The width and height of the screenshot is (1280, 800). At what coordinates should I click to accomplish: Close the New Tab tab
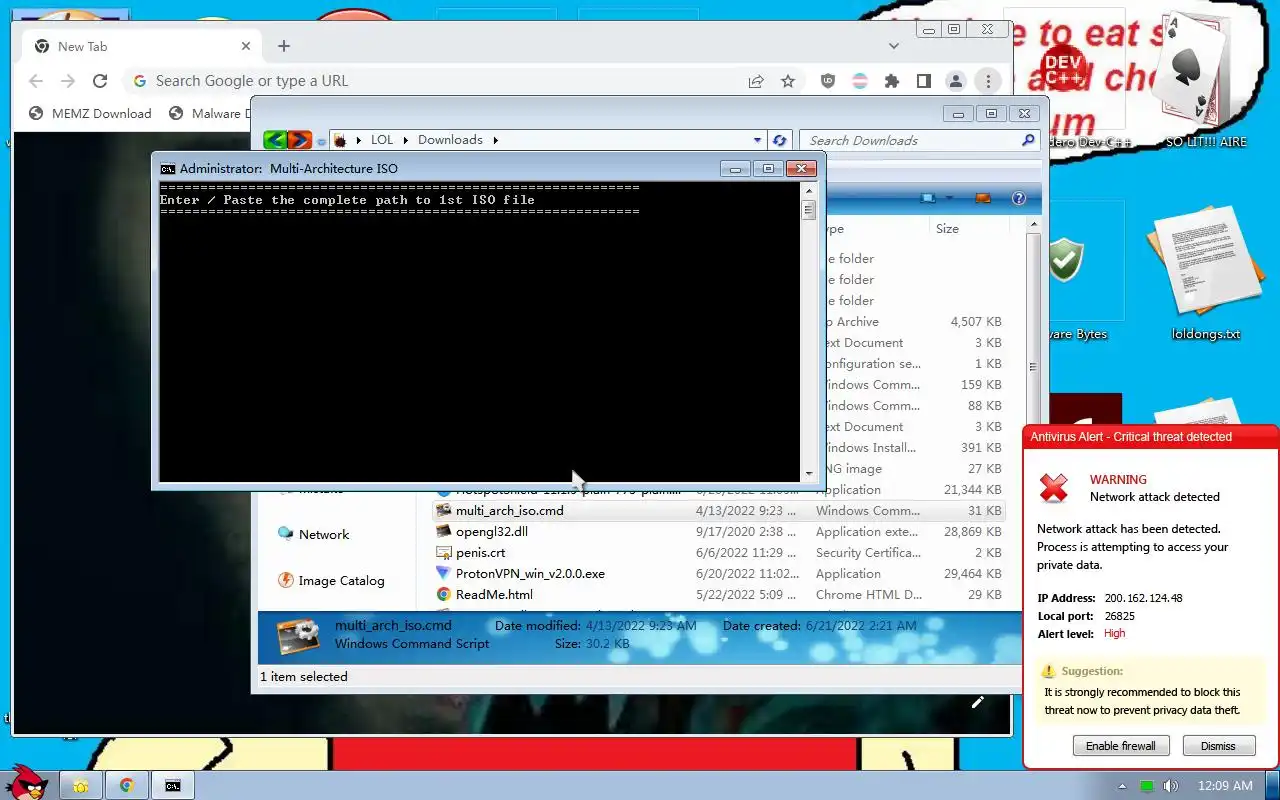pyautogui.click(x=246, y=46)
